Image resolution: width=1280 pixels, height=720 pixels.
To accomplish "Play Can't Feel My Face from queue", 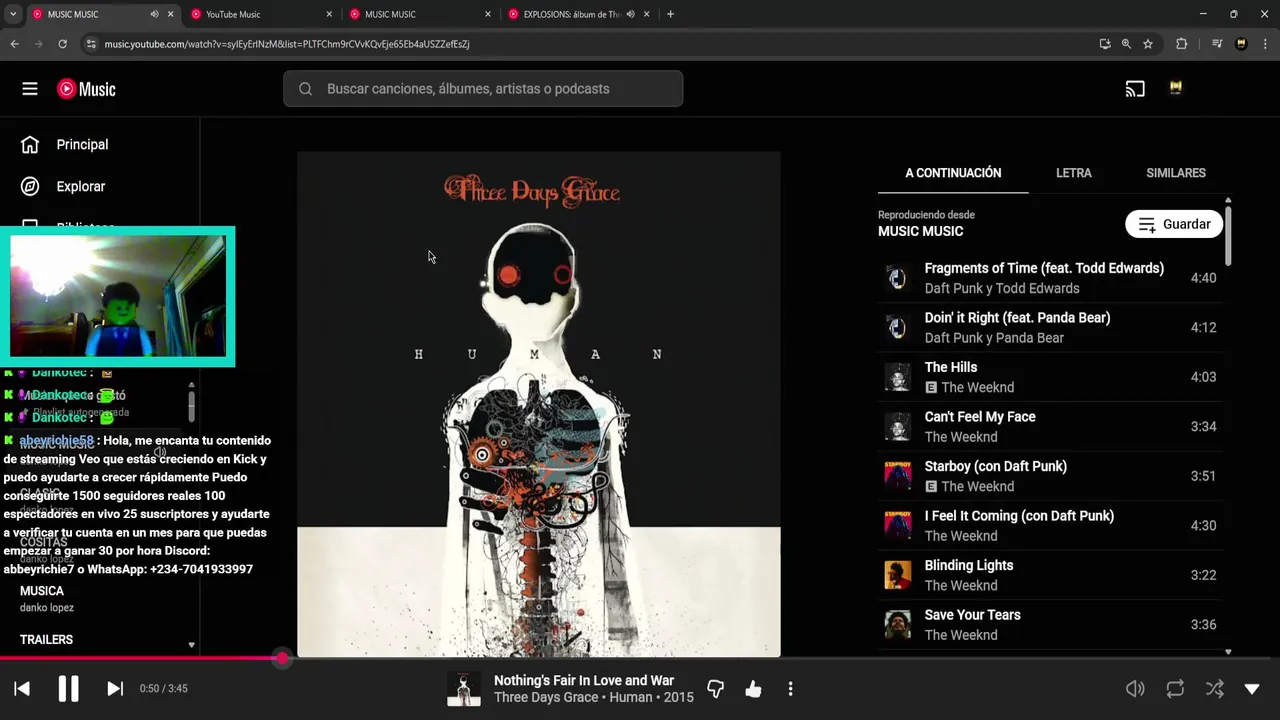I will click(x=1050, y=426).
